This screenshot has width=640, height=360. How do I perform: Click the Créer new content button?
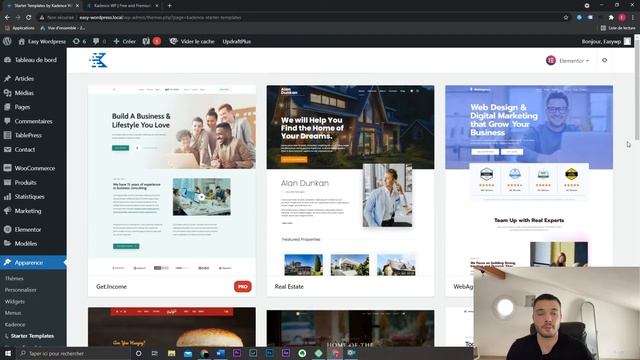point(124,41)
